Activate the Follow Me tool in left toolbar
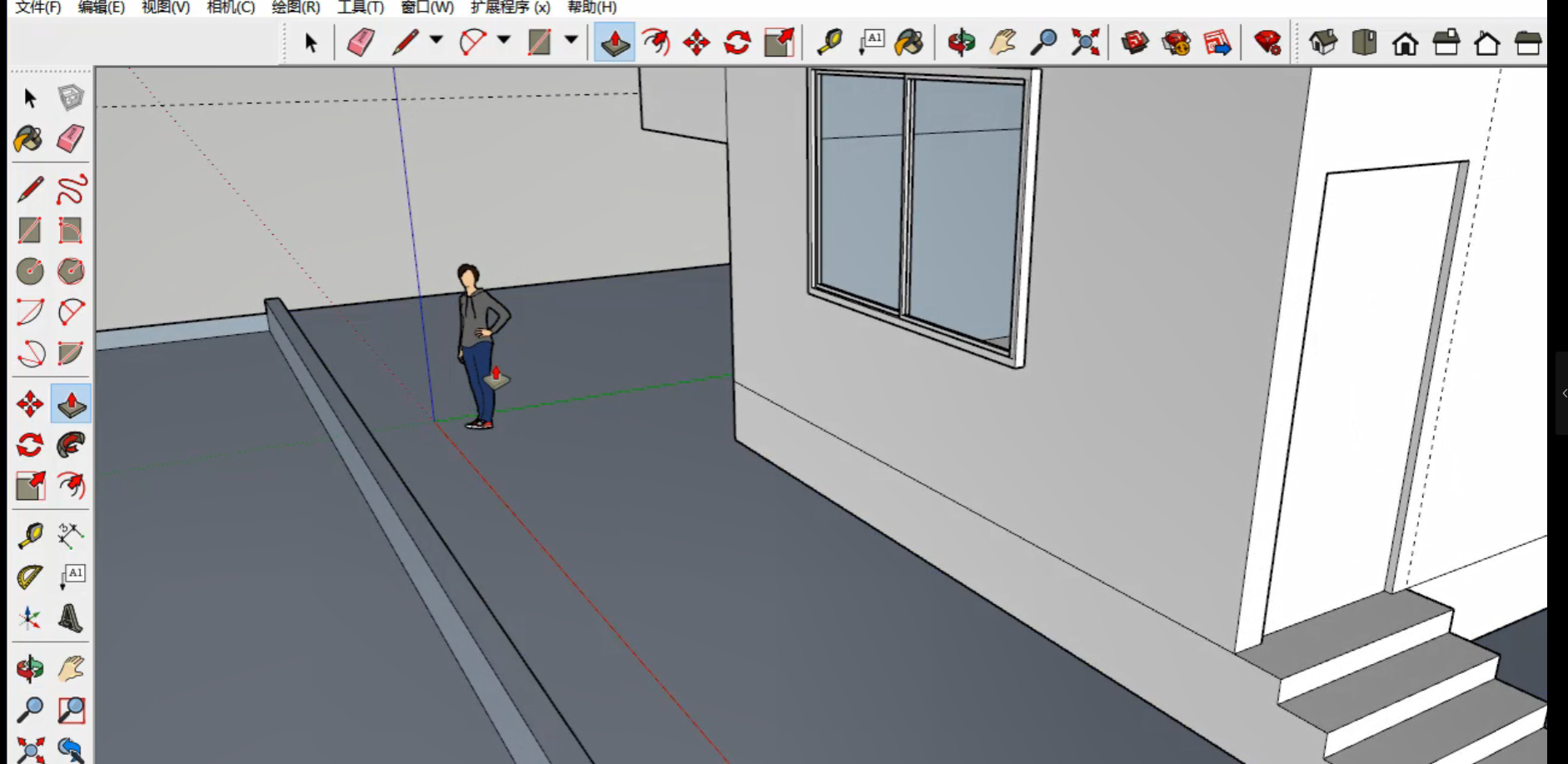Viewport: 1568px width, 764px height. [71, 445]
